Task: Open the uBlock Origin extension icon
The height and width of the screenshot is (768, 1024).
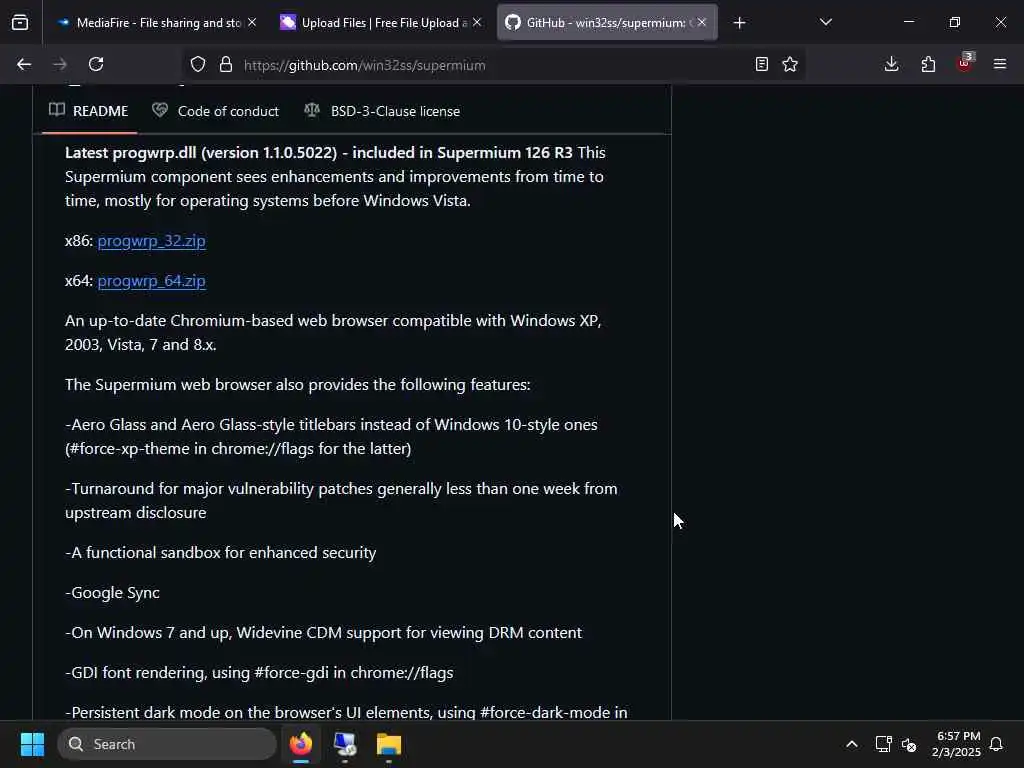Action: (965, 63)
